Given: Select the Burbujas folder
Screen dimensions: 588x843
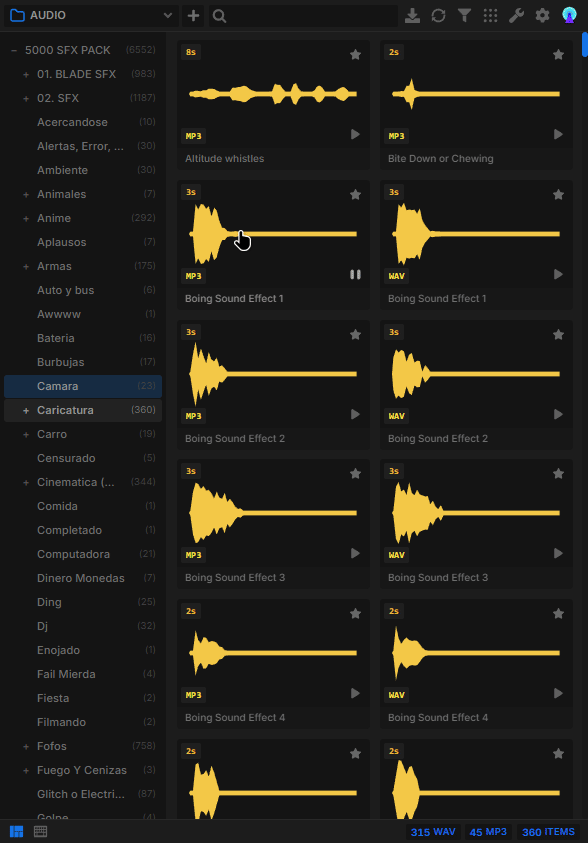Looking at the screenshot, I should [83, 362].
